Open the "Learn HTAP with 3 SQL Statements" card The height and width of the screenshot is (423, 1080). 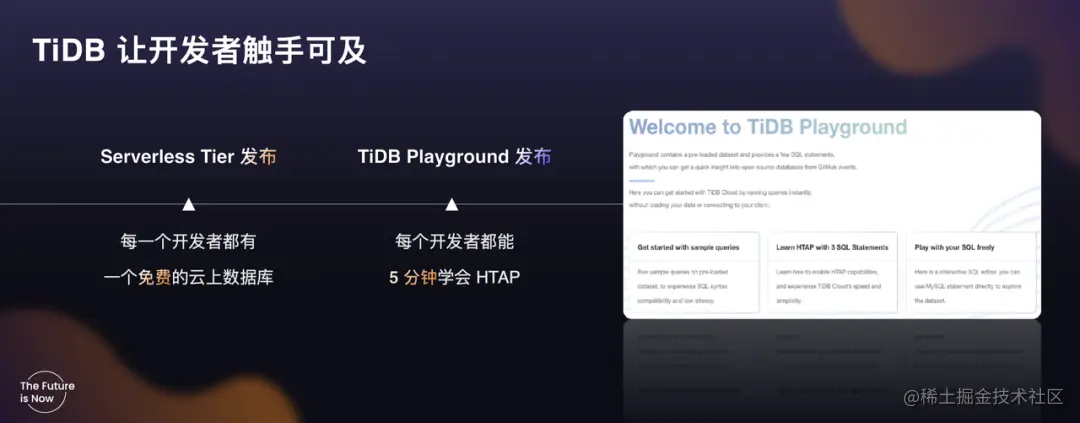[x=833, y=272]
